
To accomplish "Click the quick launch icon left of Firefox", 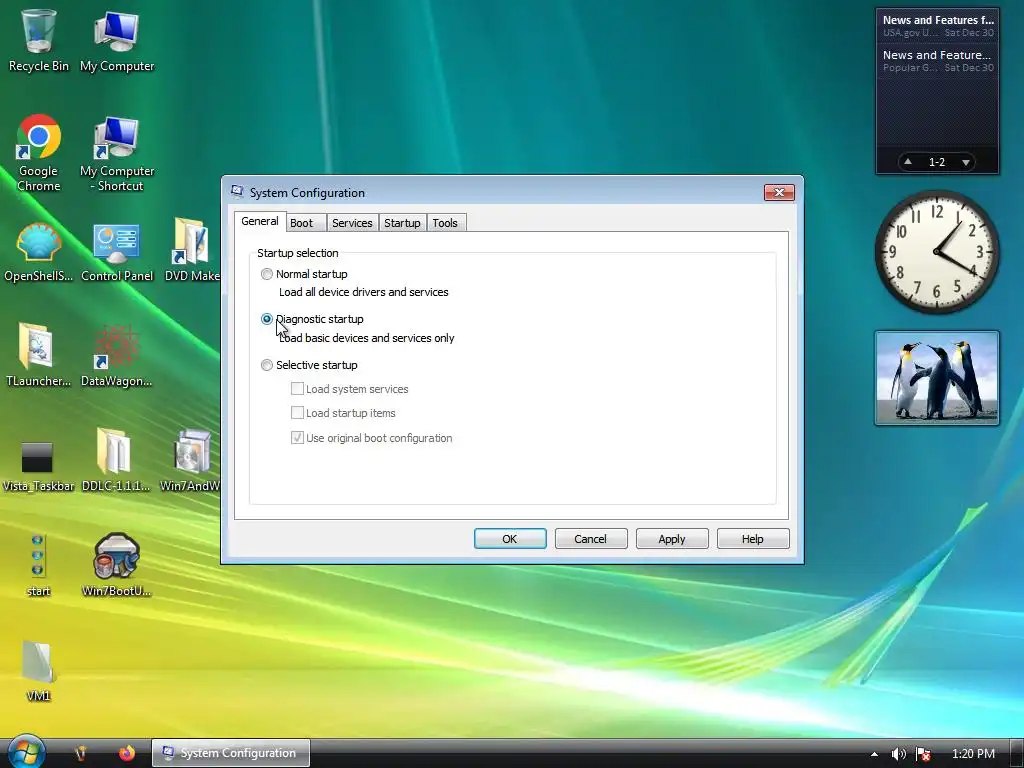I will point(81,753).
